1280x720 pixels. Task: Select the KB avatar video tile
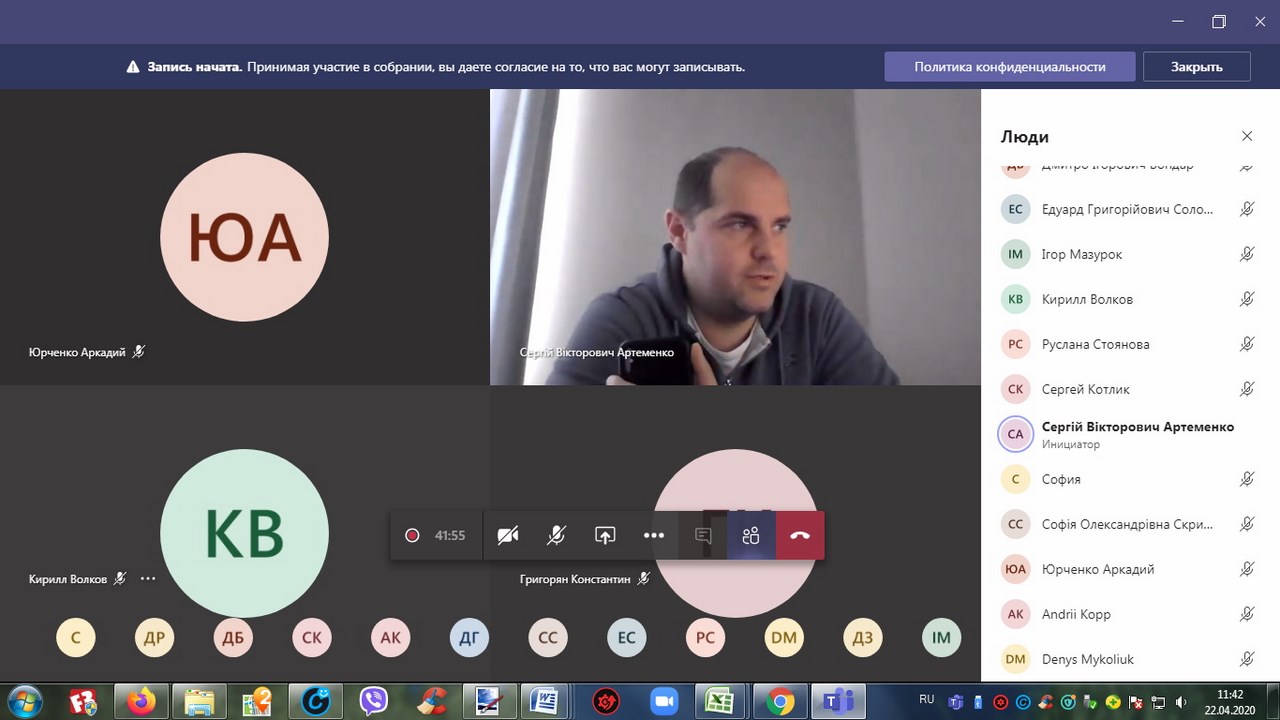(244, 533)
